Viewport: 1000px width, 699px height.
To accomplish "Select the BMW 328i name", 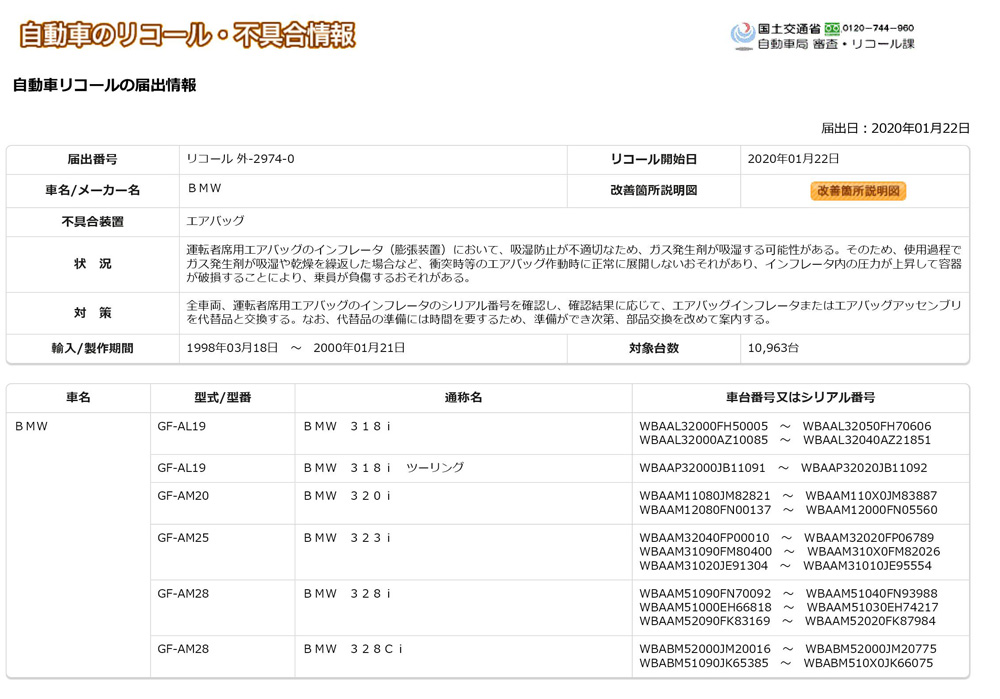I will 347,593.
